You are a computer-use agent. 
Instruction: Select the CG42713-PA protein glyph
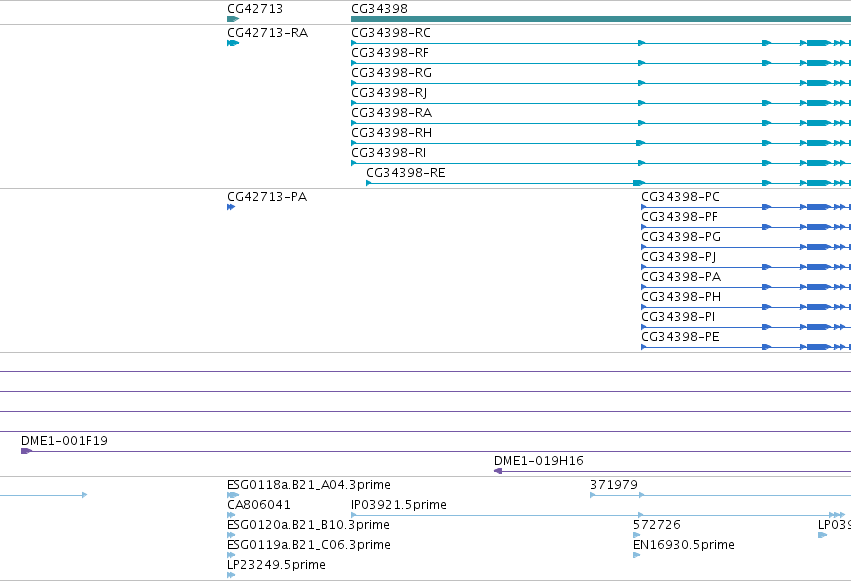click(x=231, y=207)
